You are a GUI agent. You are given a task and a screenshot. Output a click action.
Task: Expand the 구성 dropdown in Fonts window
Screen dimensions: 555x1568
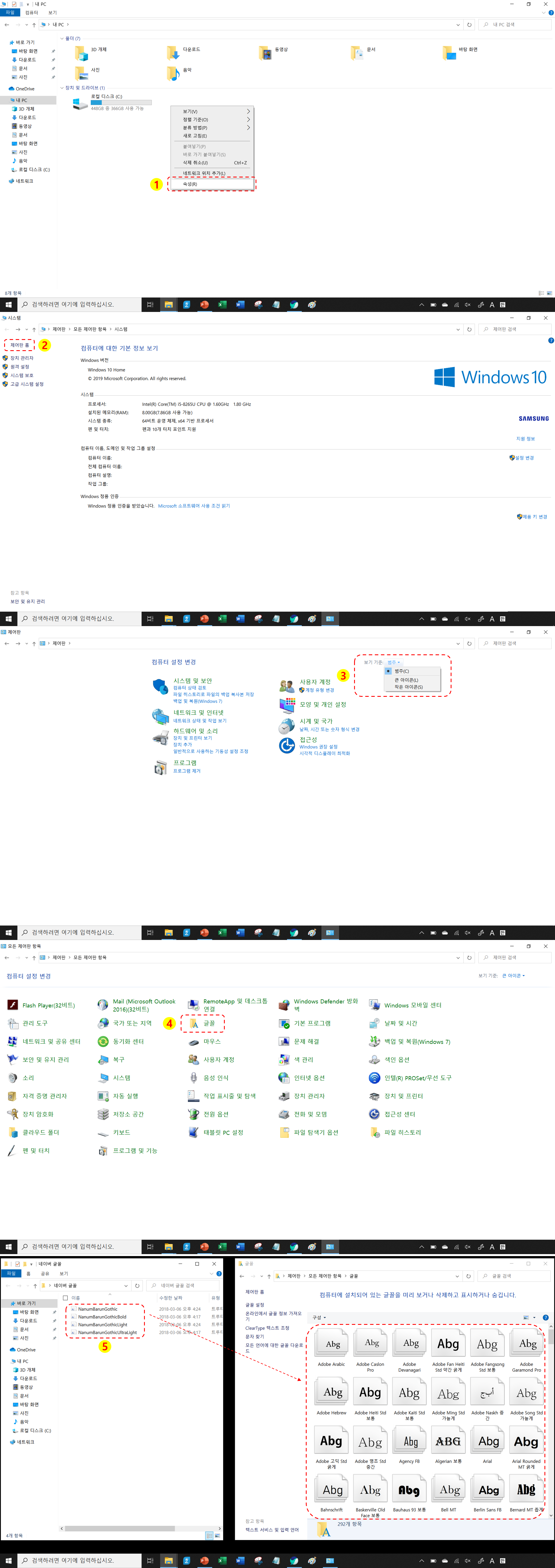coord(319,1317)
